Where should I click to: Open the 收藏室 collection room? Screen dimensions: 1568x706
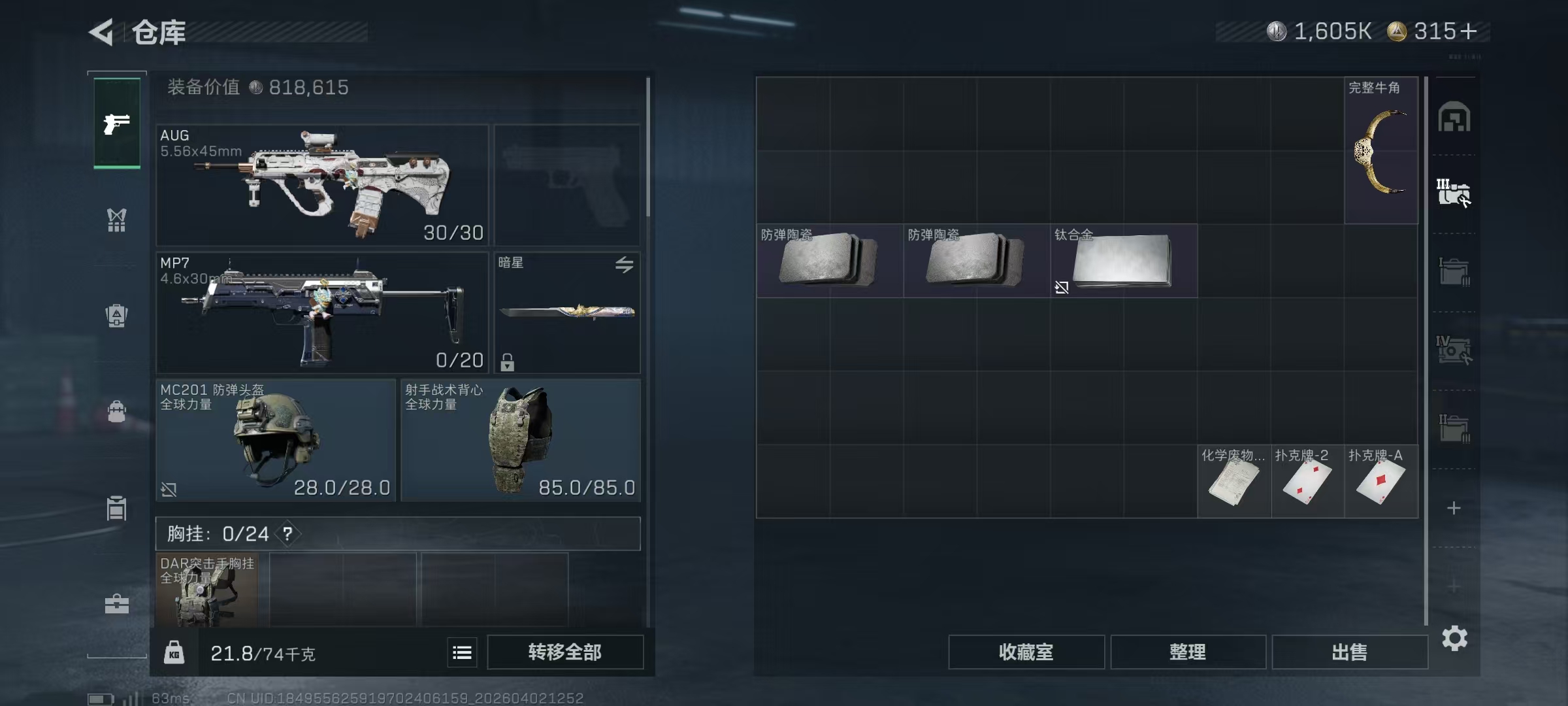(x=1026, y=652)
